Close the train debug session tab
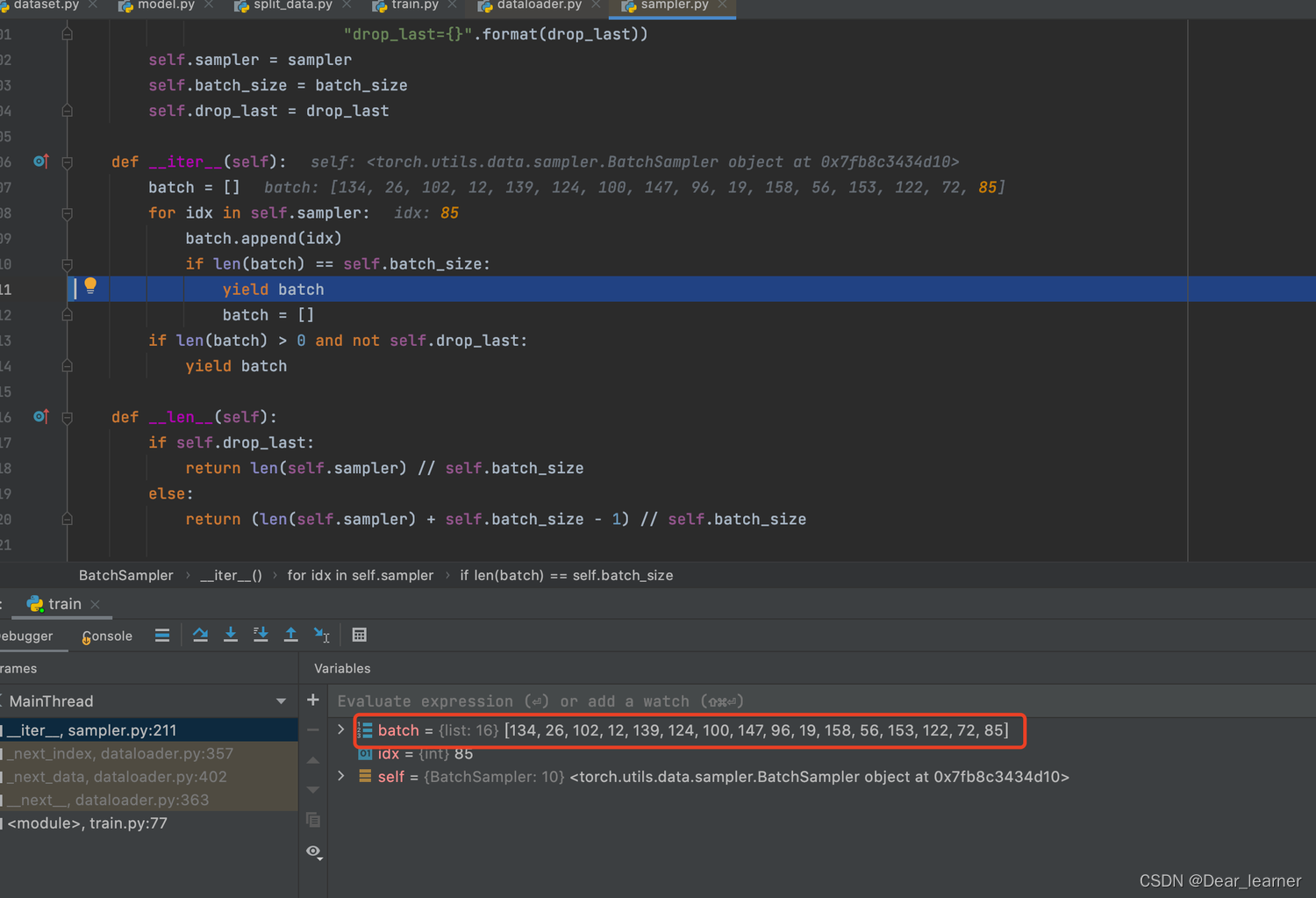1316x898 pixels. [x=96, y=604]
